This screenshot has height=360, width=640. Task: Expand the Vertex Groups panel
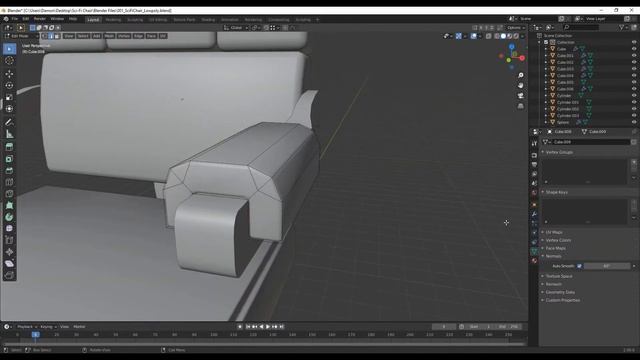559,152
